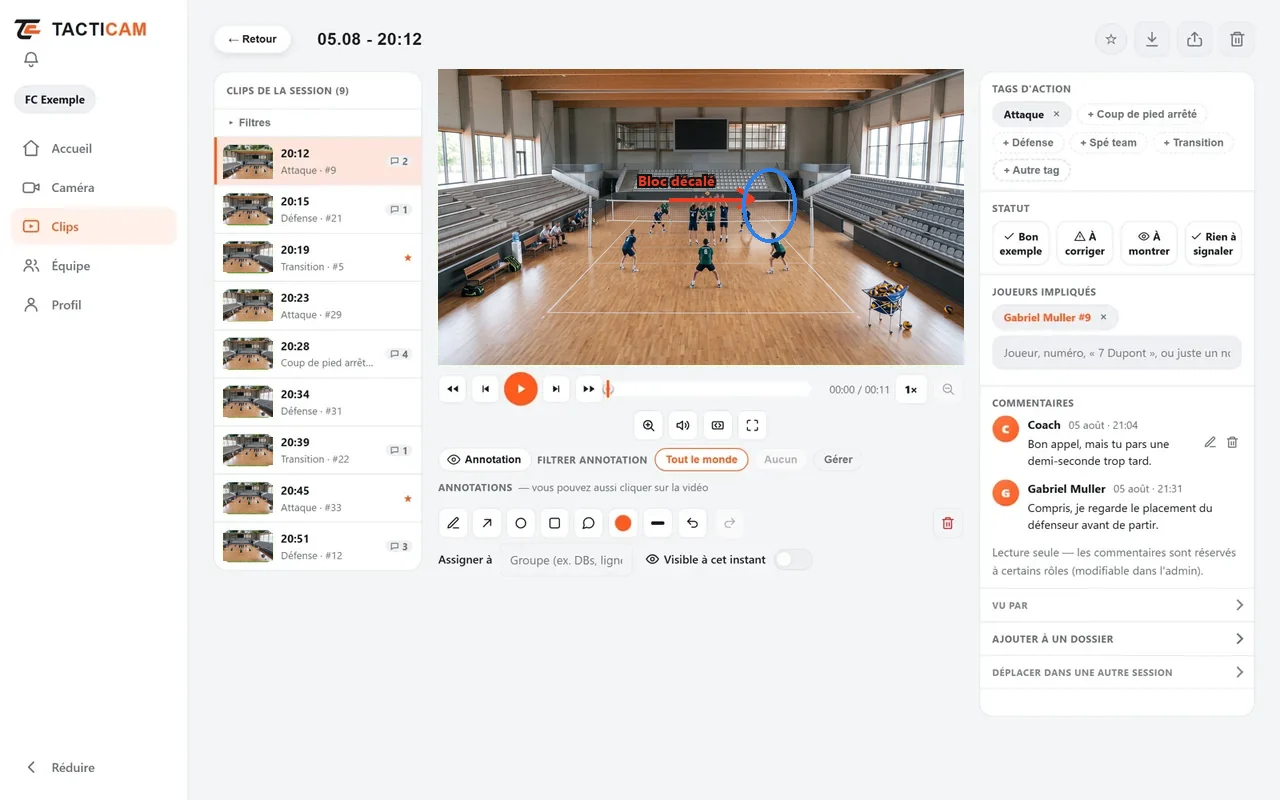Open Équipe section
The width and height of the screenshot is (1280, 800).
point(94,266)
